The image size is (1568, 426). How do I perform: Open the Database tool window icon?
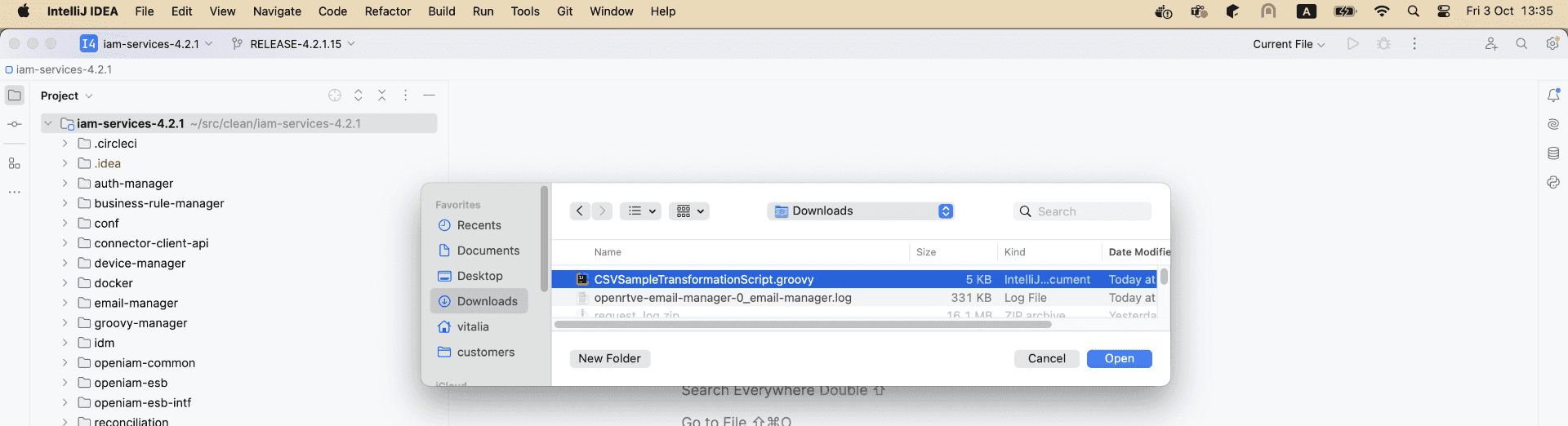click(1552, 153)
